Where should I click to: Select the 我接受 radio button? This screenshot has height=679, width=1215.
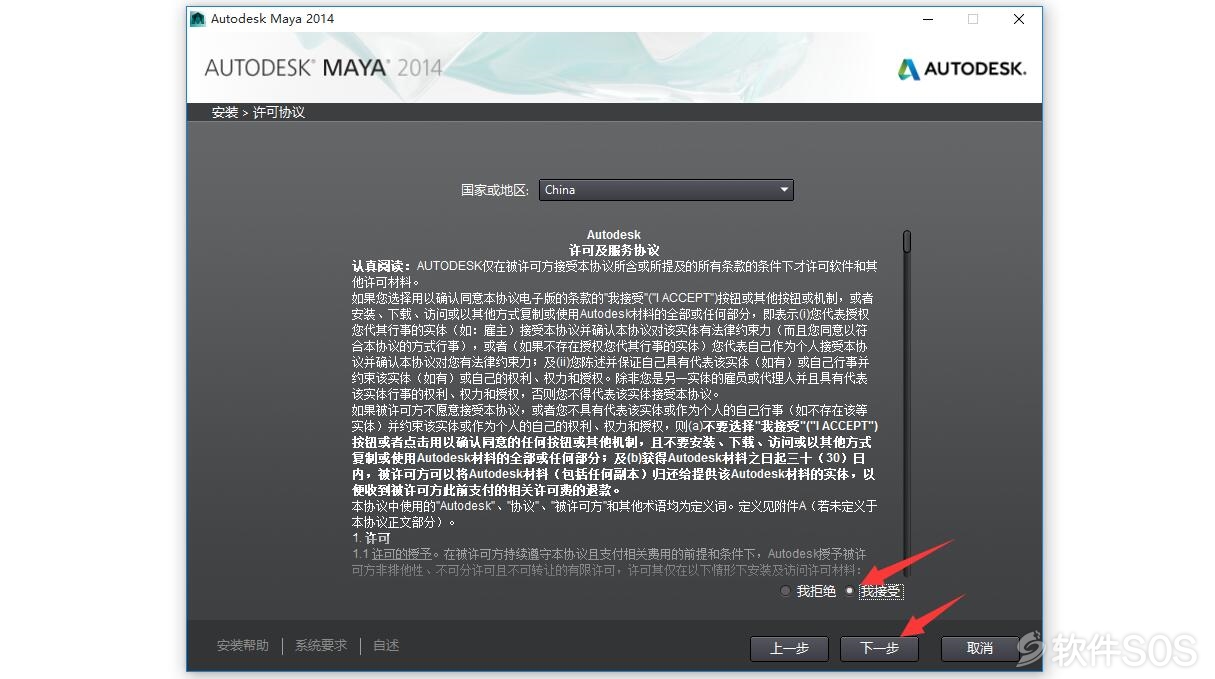tap(850, 591)
